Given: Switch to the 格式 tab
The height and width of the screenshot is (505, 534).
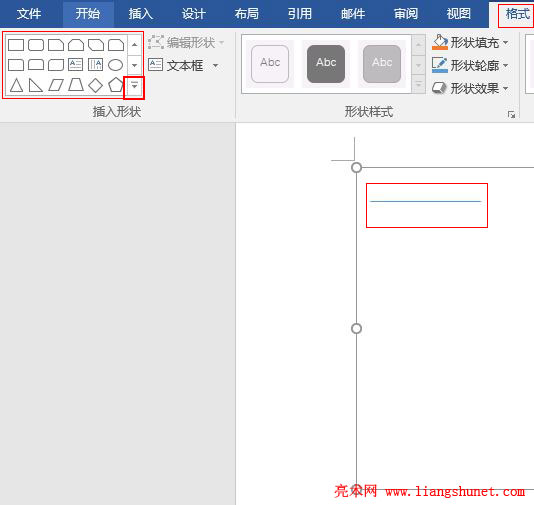Looking at the screenshot, I should [x=517, y=14].
